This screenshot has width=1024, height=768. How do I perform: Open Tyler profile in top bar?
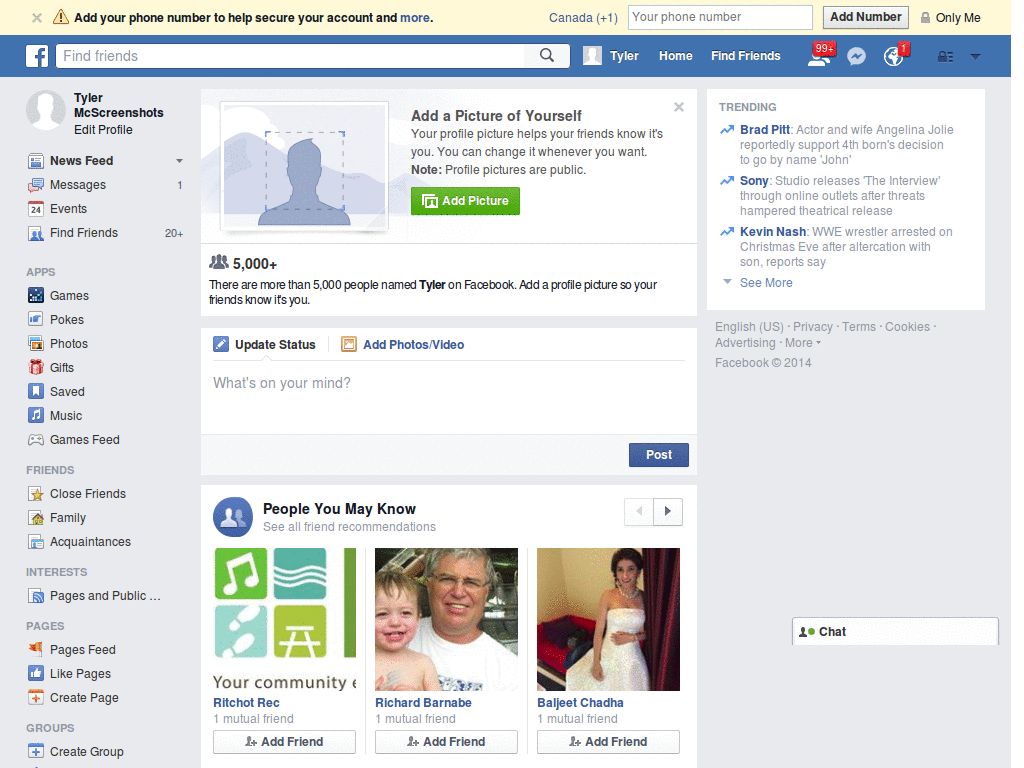coord(611,56)
